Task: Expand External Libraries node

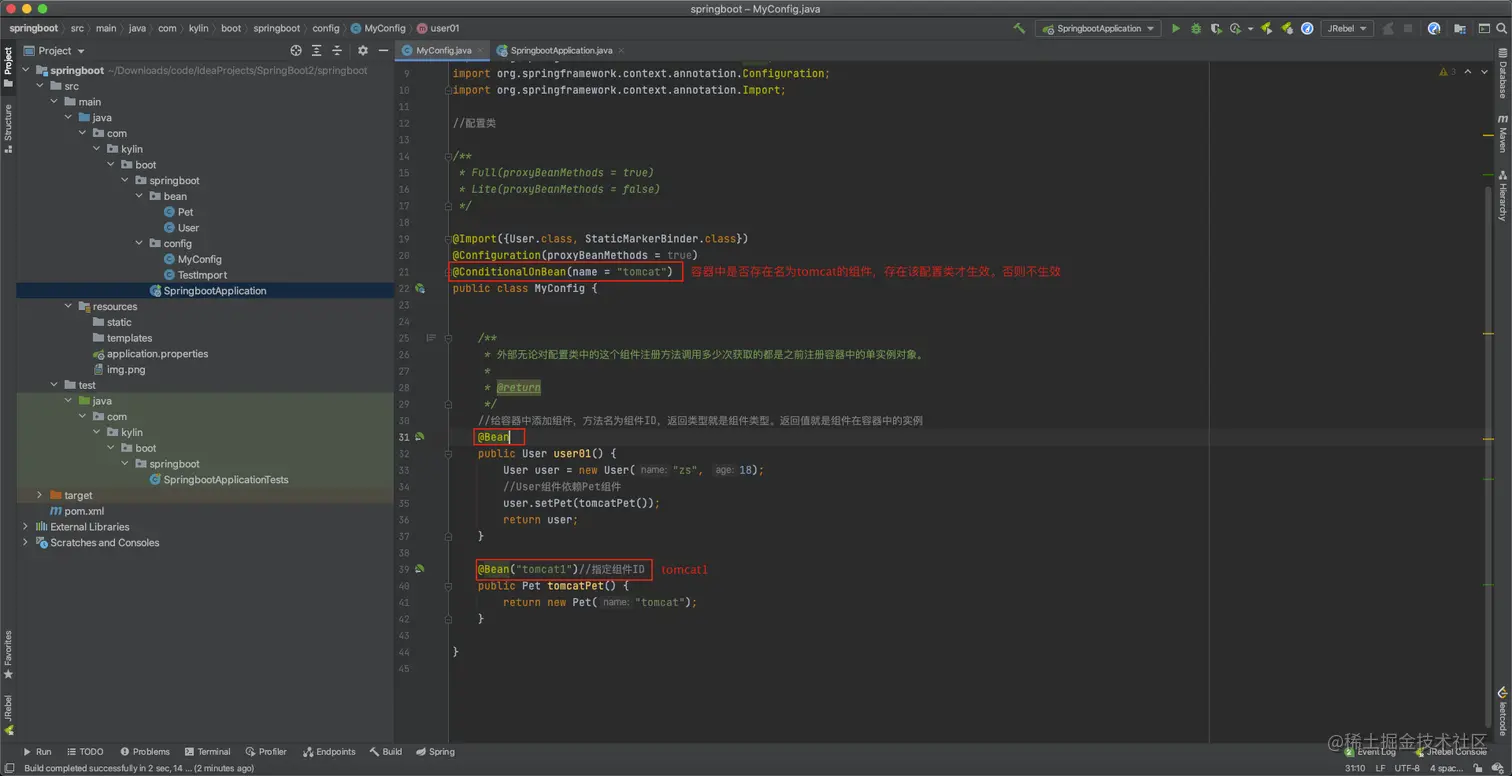Action: (25, 527)
